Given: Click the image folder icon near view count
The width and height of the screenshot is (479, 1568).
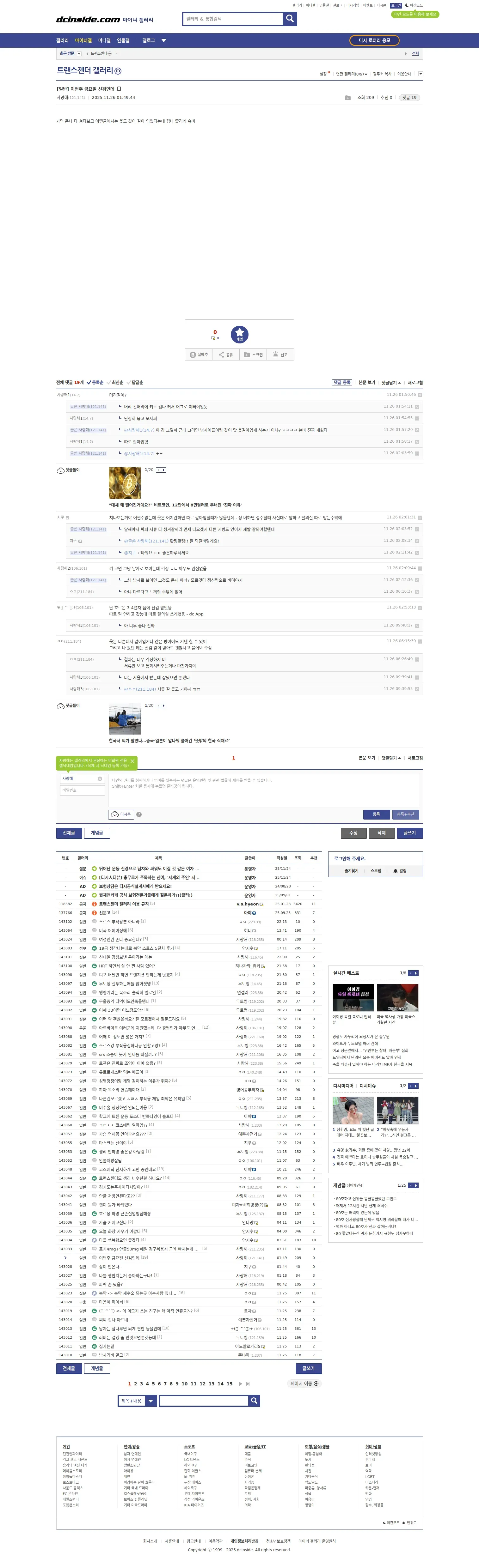Looking at the screenshot, I should [347, 97].
